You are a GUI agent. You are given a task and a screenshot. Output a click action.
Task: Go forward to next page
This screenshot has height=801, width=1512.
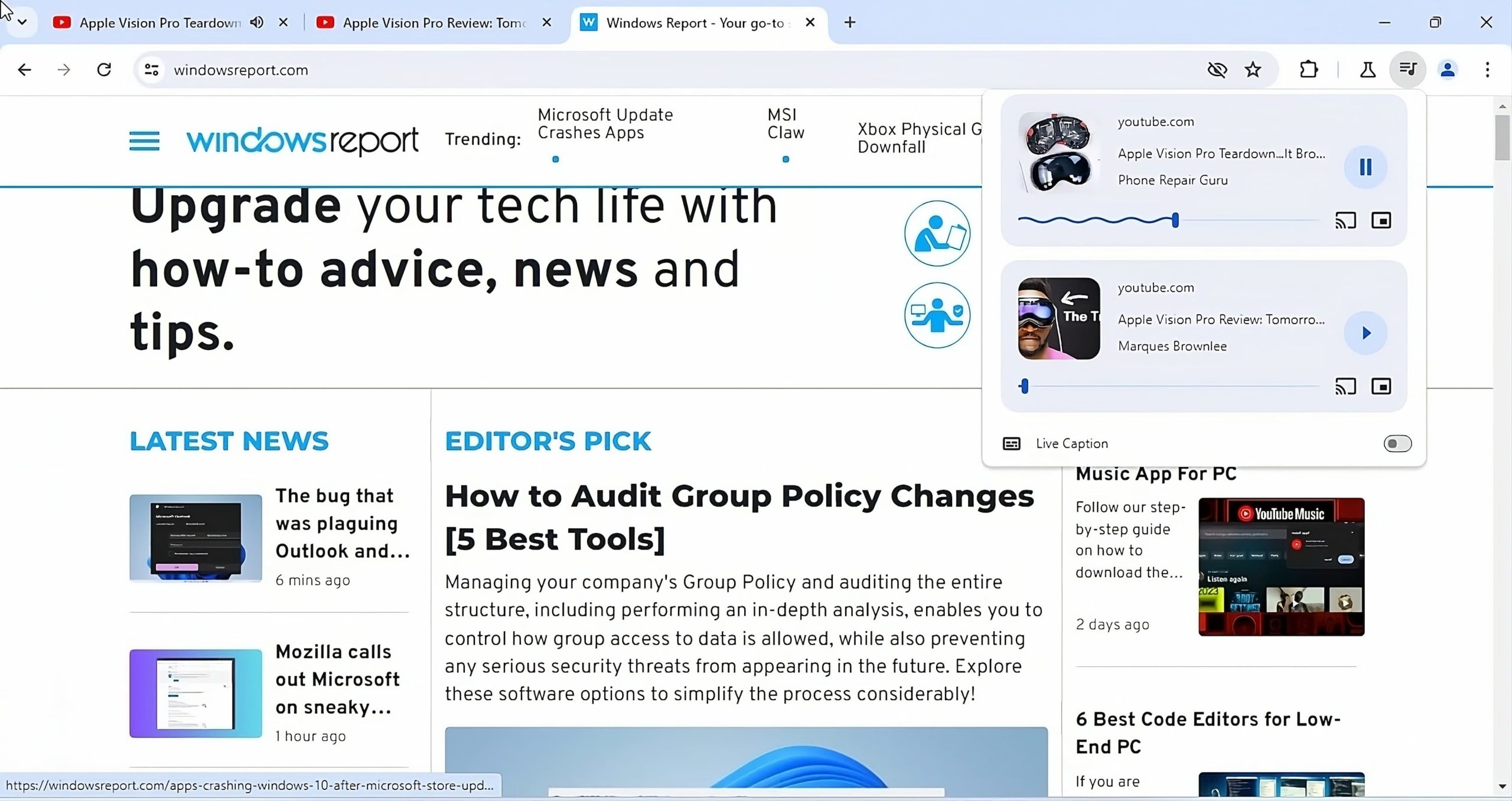coord(64,70)
